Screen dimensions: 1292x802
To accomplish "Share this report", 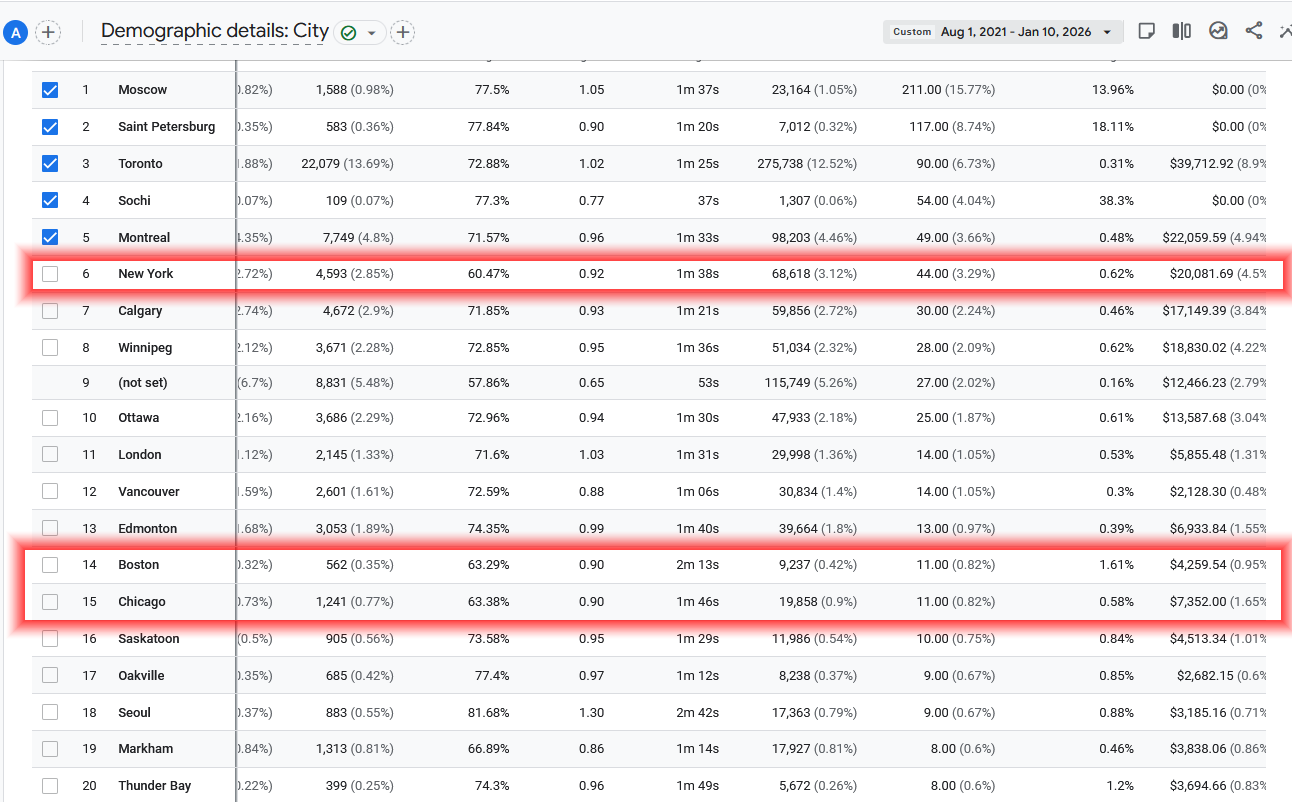I will (x=1254, y=31).
